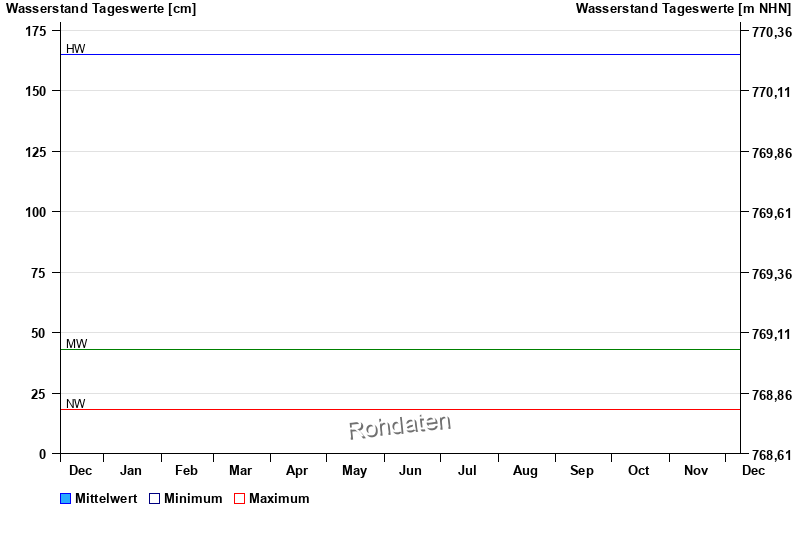Click the Jan month label on x-axis
Viewport: 800px width, 550px height.
pyautogui.click(x=131, y=471)
